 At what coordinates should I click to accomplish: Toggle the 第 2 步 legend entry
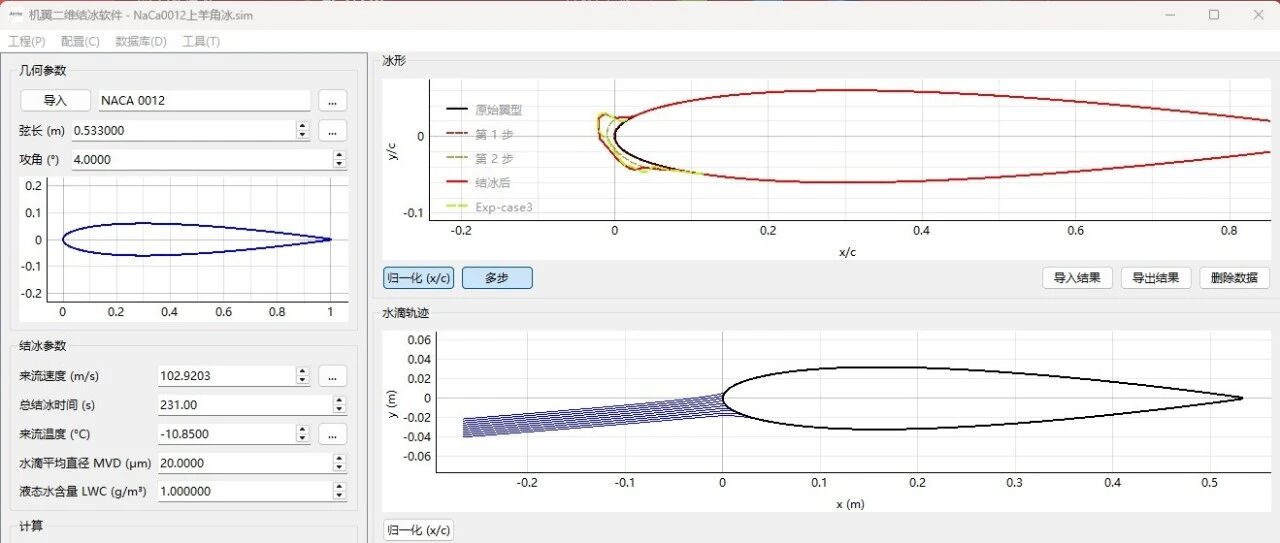pos(479,159)
